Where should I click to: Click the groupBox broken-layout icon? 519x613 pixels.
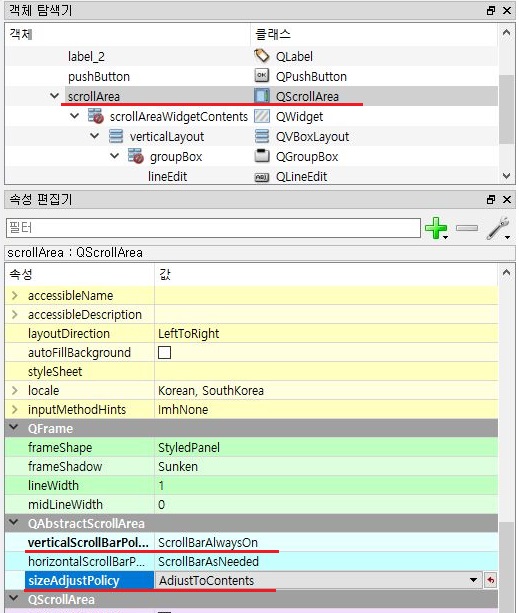pos(135,156)
